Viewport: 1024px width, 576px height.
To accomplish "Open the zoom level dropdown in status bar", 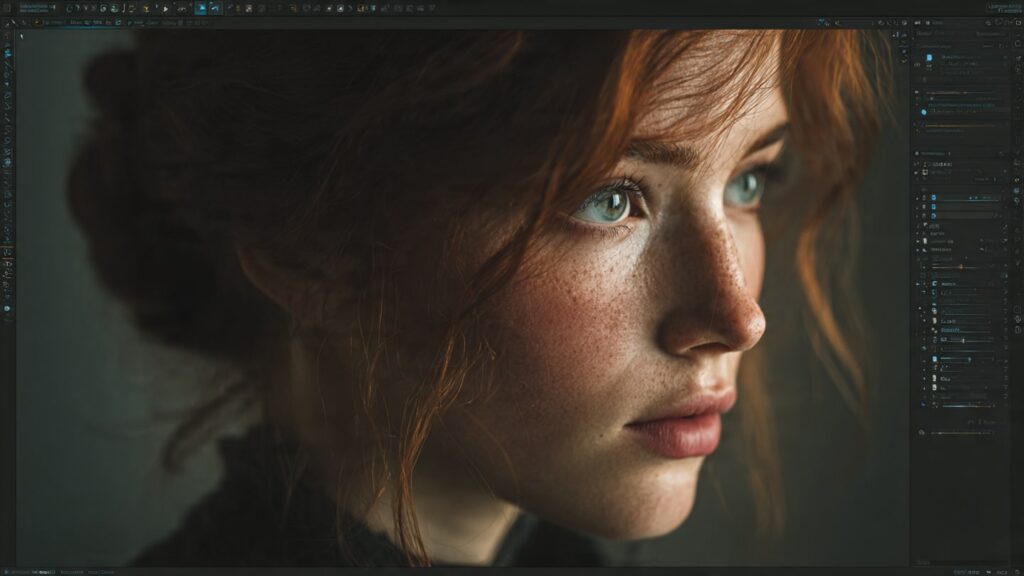I will (962, 571).
